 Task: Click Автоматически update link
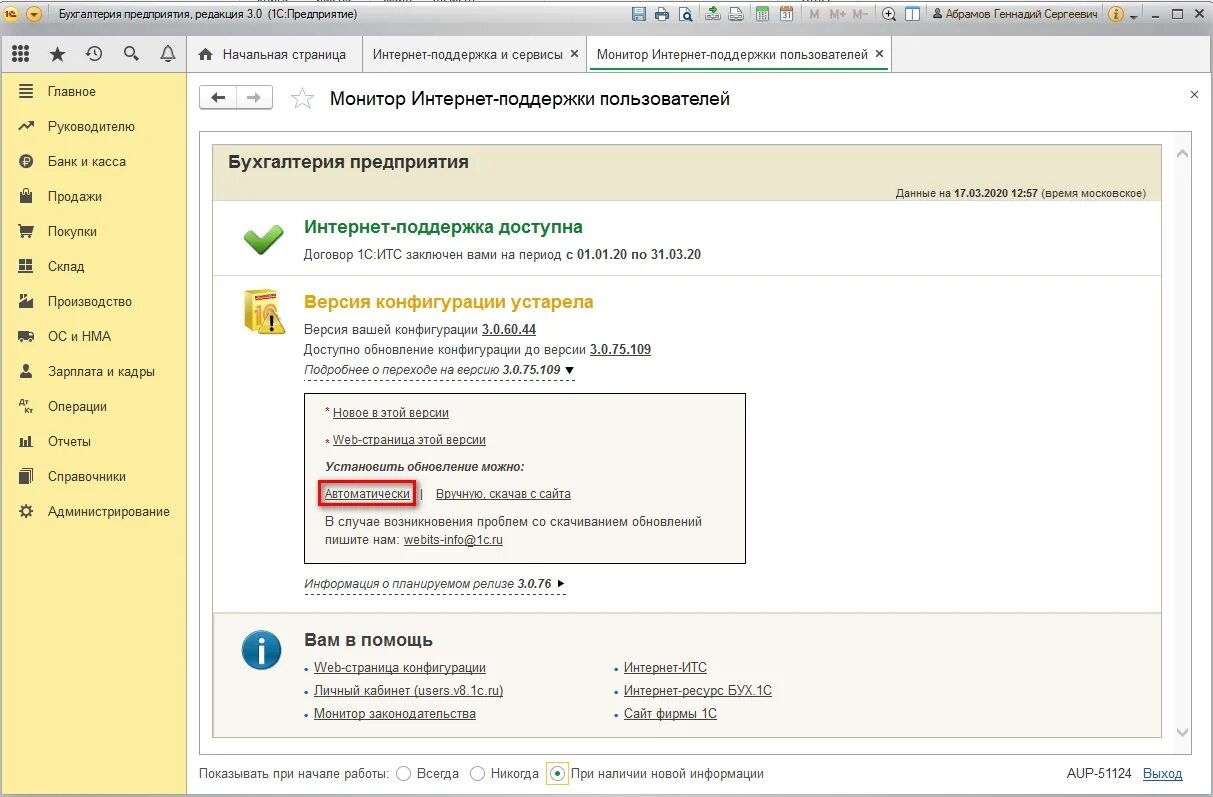(x=367, y=494)
